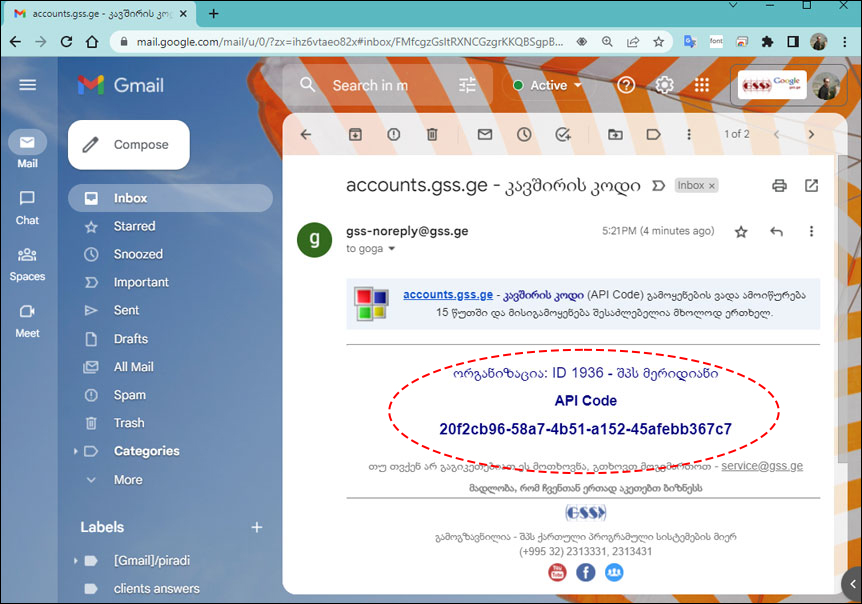
Task: Show the side panel toggle arrow
Action: (853, 584)
